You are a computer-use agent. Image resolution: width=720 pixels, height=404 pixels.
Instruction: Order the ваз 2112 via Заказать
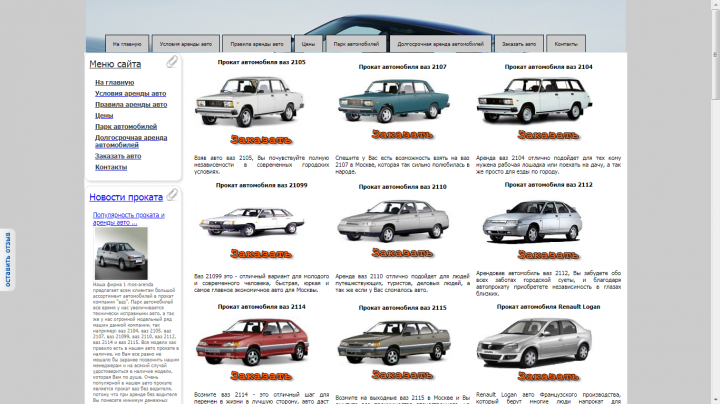548,255
